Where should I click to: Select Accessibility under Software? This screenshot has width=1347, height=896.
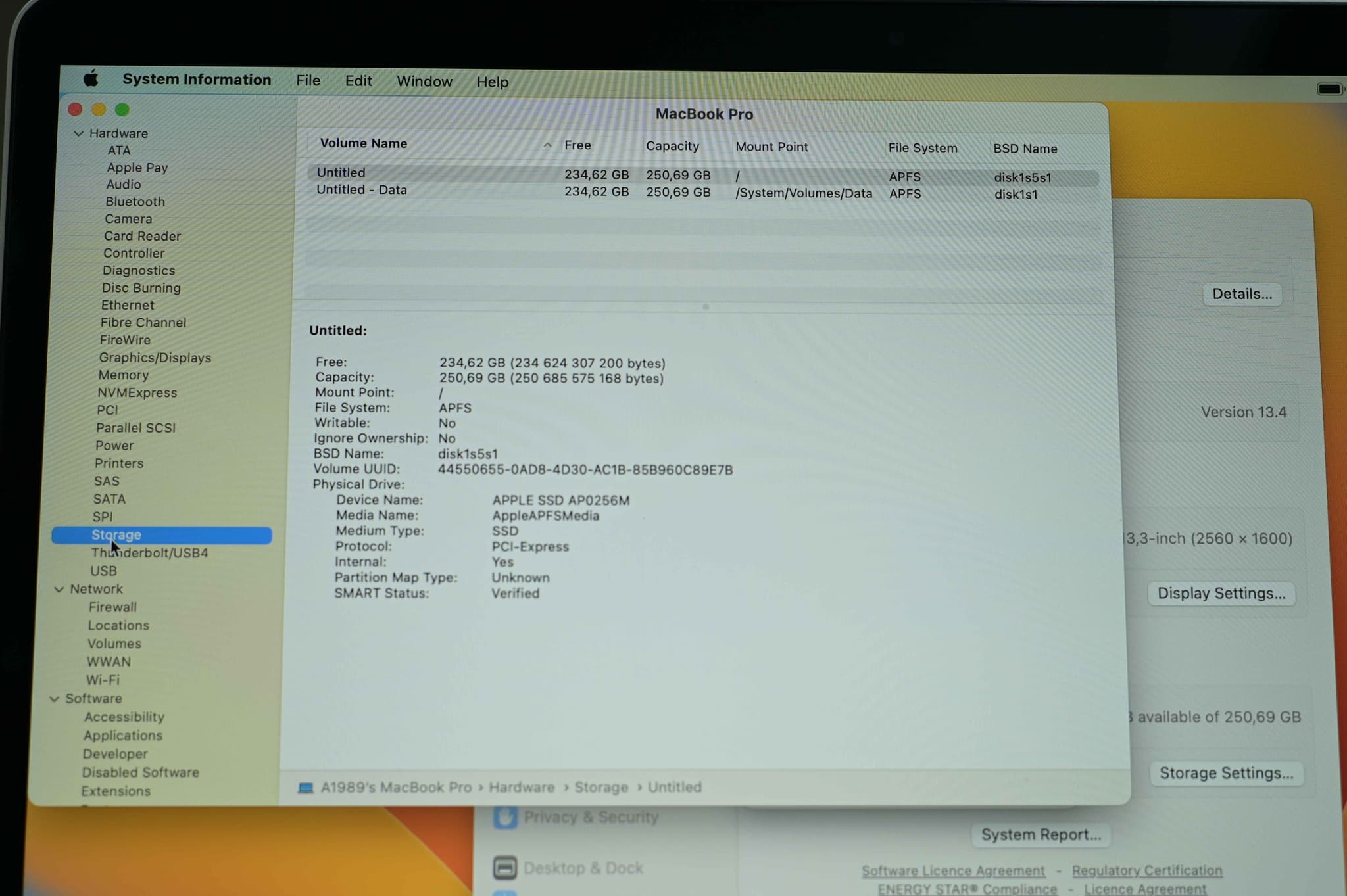tap(124, 717)
